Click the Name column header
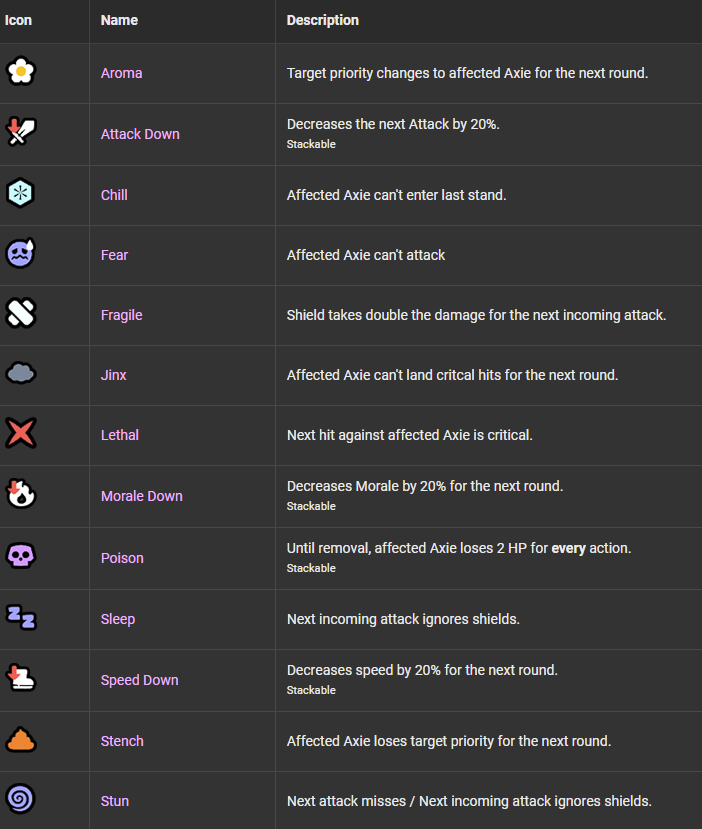Viewport: 702px width, 829px height. click(119, 20)
